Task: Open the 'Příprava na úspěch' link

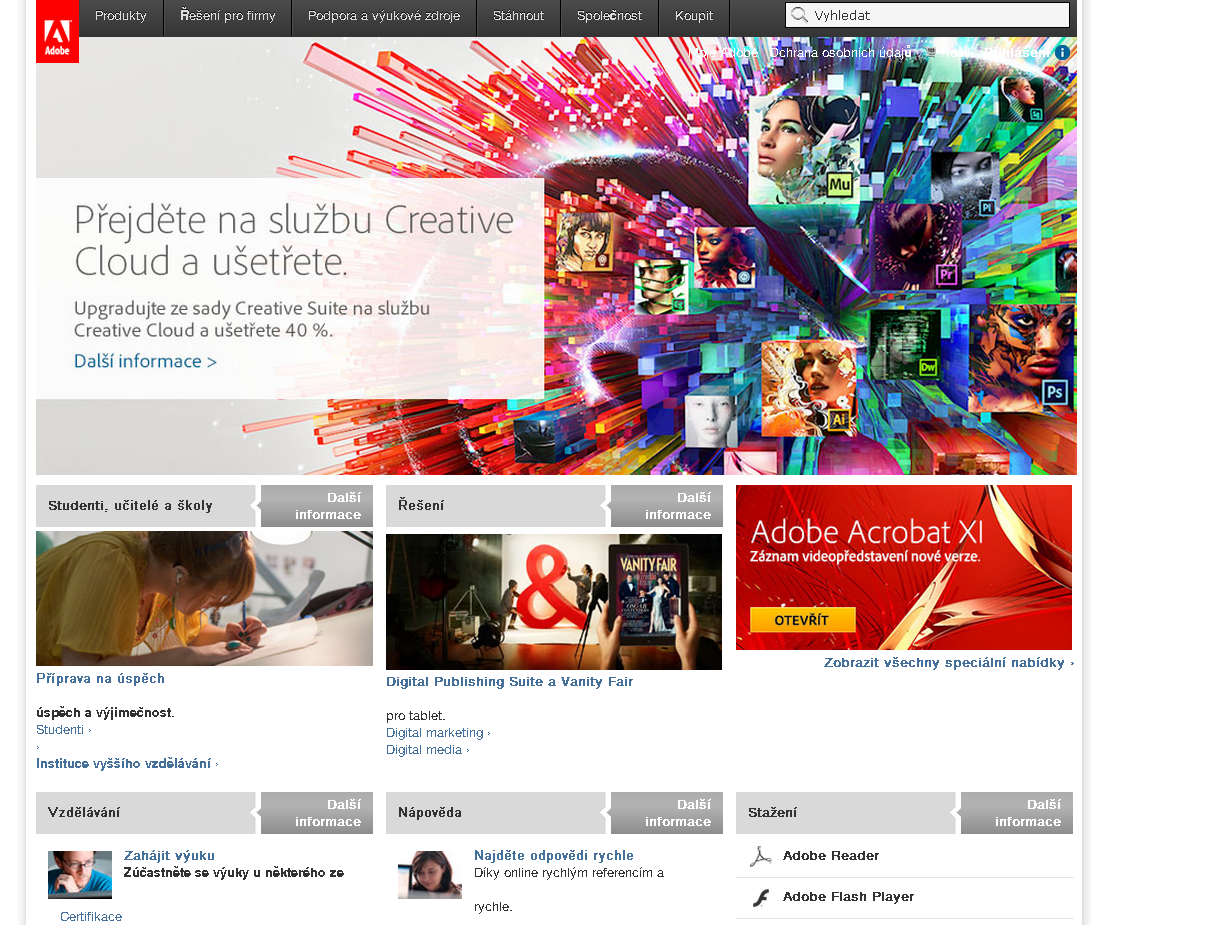Action: pos(100,678)
